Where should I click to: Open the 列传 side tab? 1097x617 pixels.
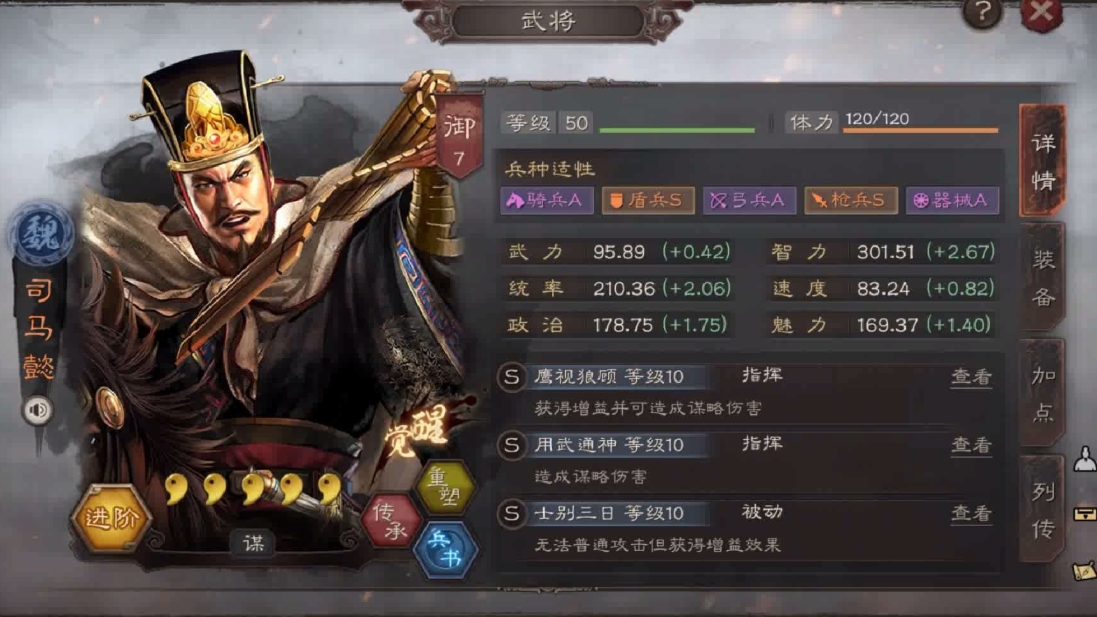pos(1042,510)
